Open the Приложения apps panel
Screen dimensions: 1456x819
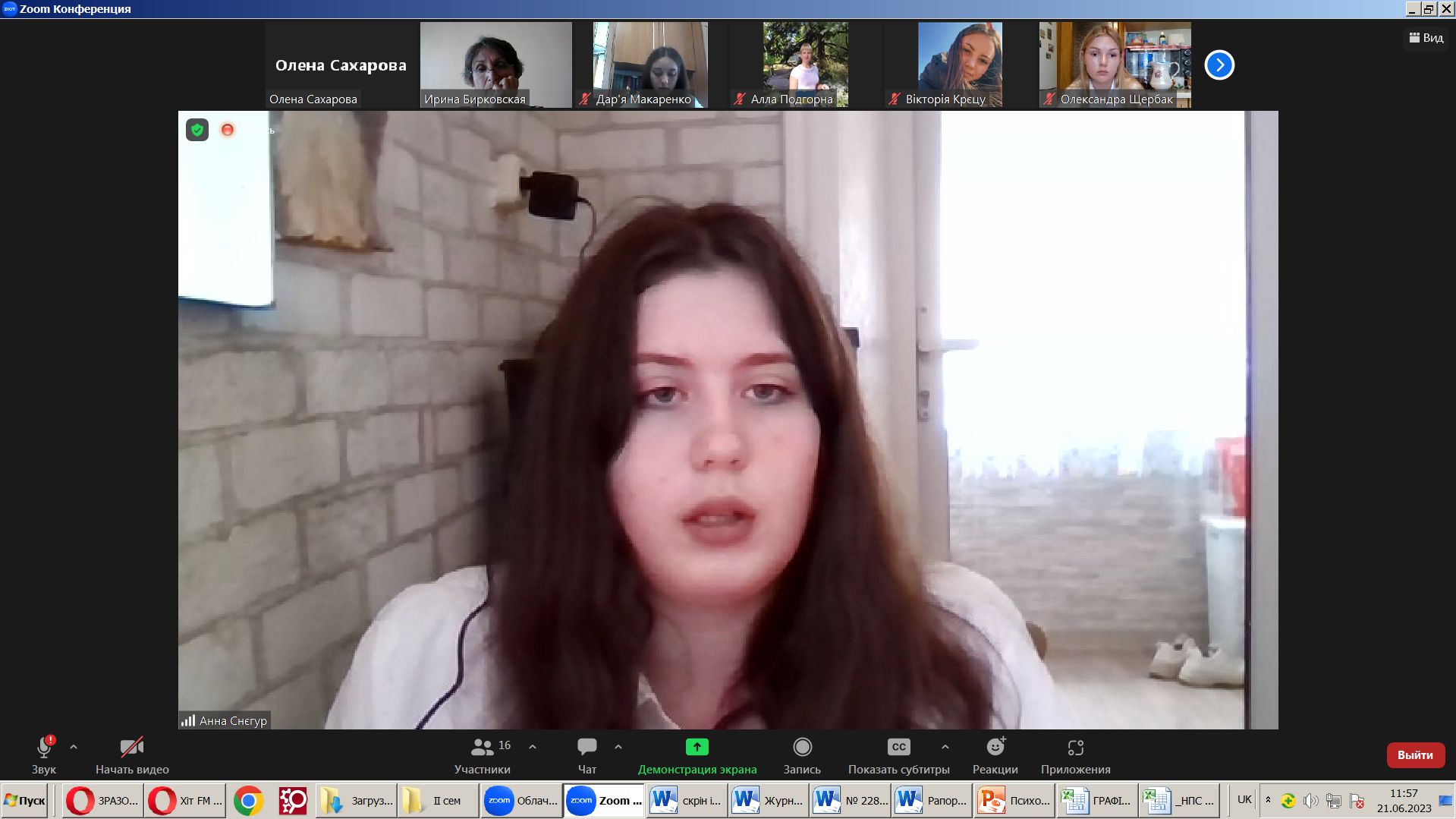coord(1075,755)
